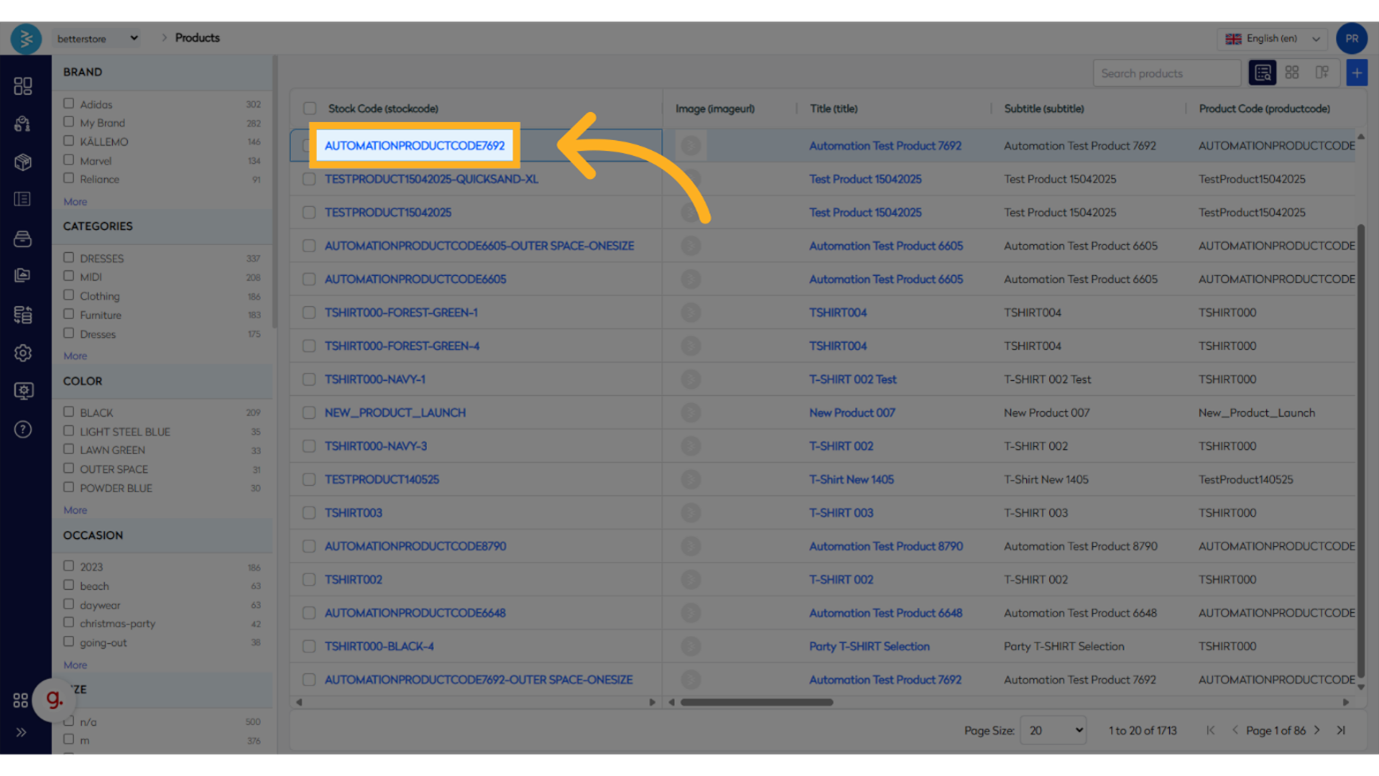1379x776 pixels.
Task: Switch to grid view icon
Action: 1292,73
